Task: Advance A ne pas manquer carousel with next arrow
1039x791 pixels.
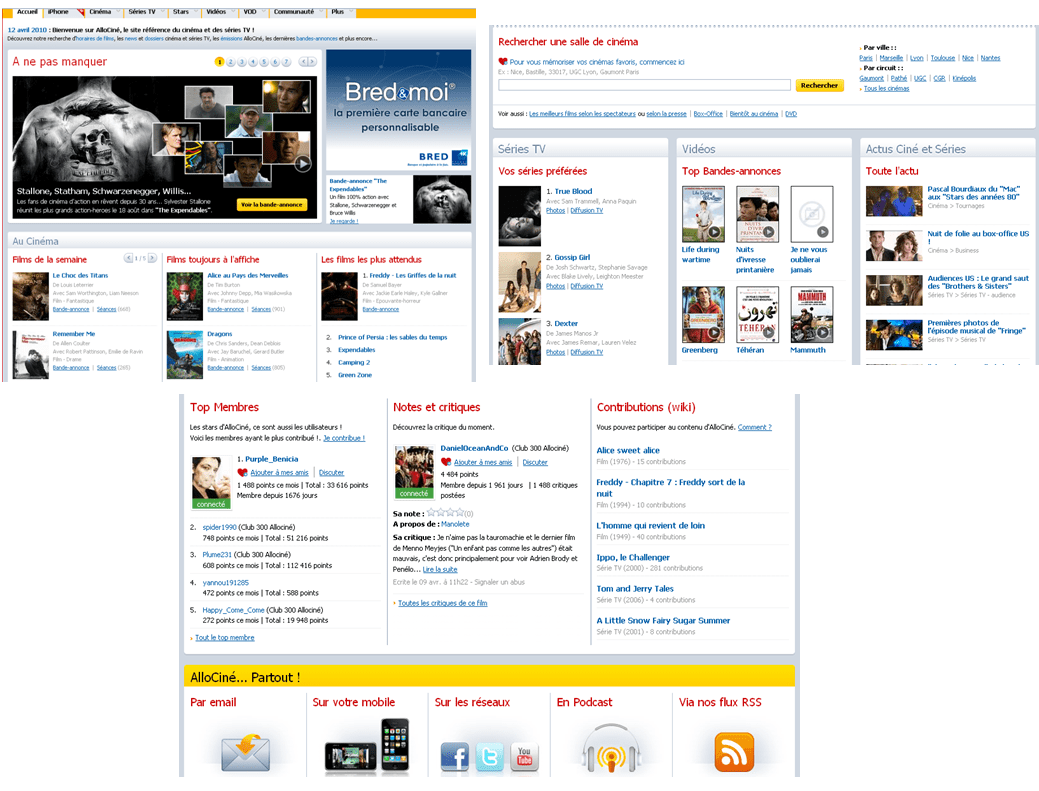Action: pos(312,62)
